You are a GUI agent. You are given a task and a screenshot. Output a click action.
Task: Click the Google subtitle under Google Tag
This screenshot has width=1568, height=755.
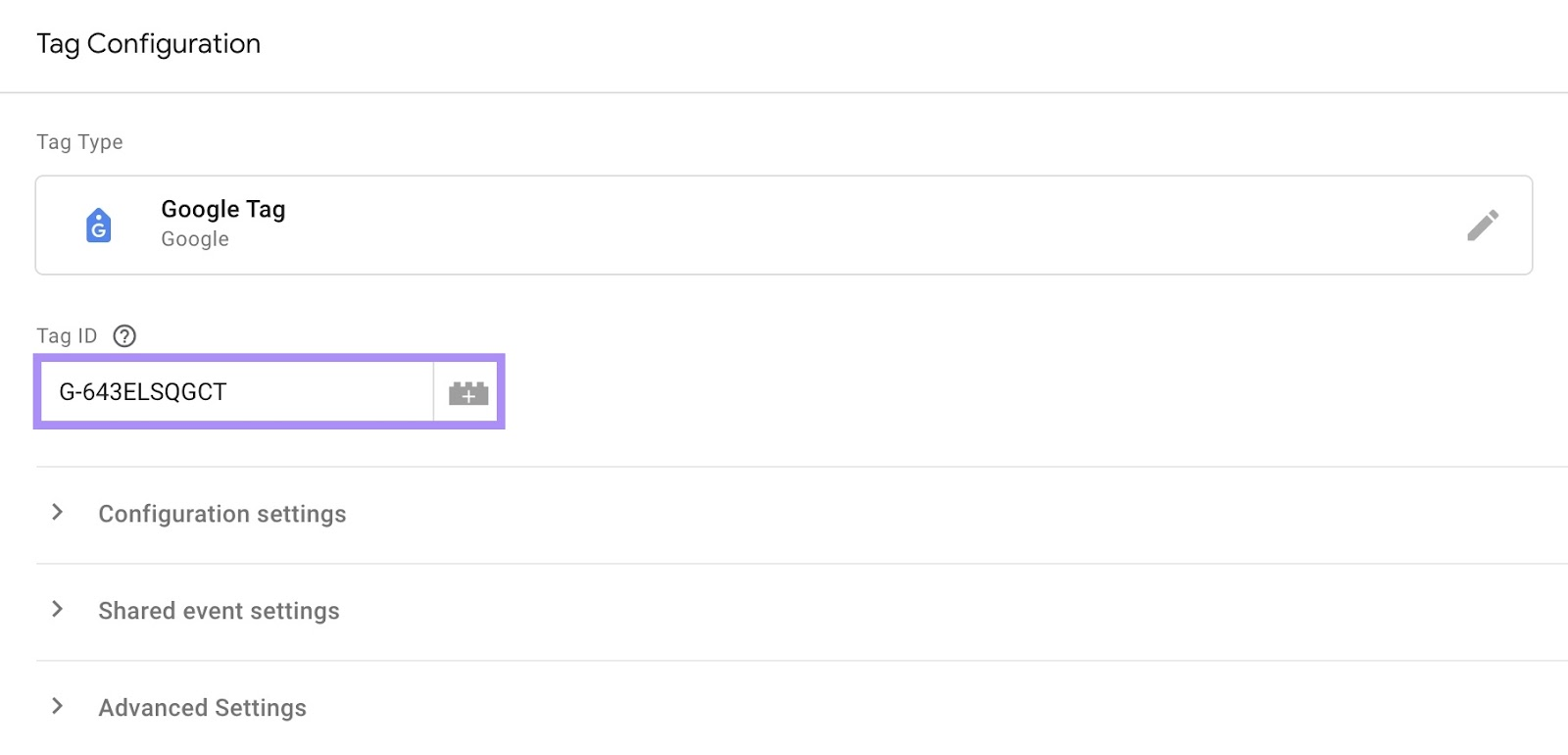pyautogui.click(x=194, y=238)
